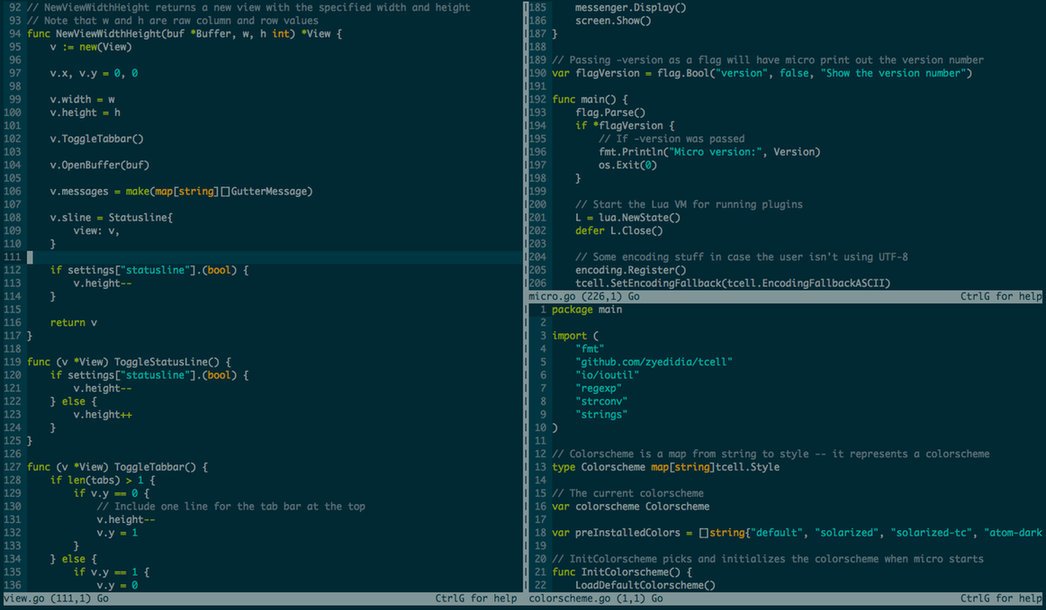This screenshot has height=610, width=1046.
Task: Click the line "os.Exit(0)"
Action: click(x=628, y=165)
